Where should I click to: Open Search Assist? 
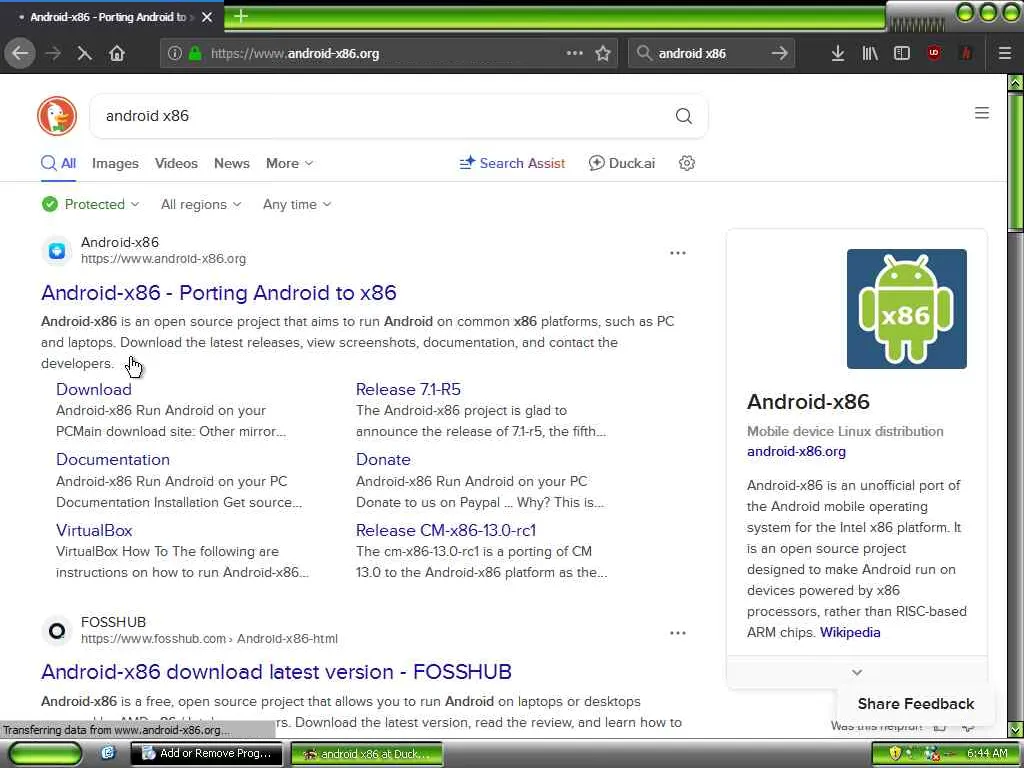[513, 163]
